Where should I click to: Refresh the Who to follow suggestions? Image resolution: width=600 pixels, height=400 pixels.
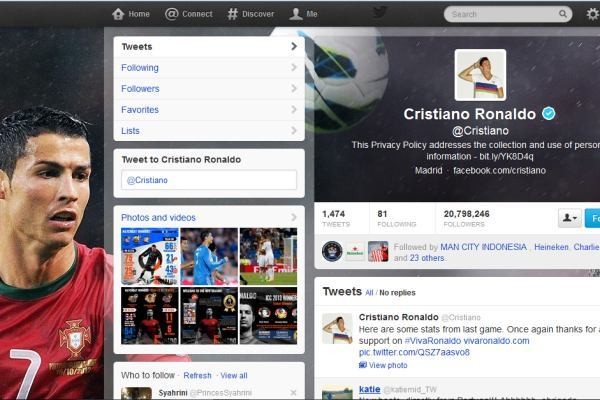[197, 376]
